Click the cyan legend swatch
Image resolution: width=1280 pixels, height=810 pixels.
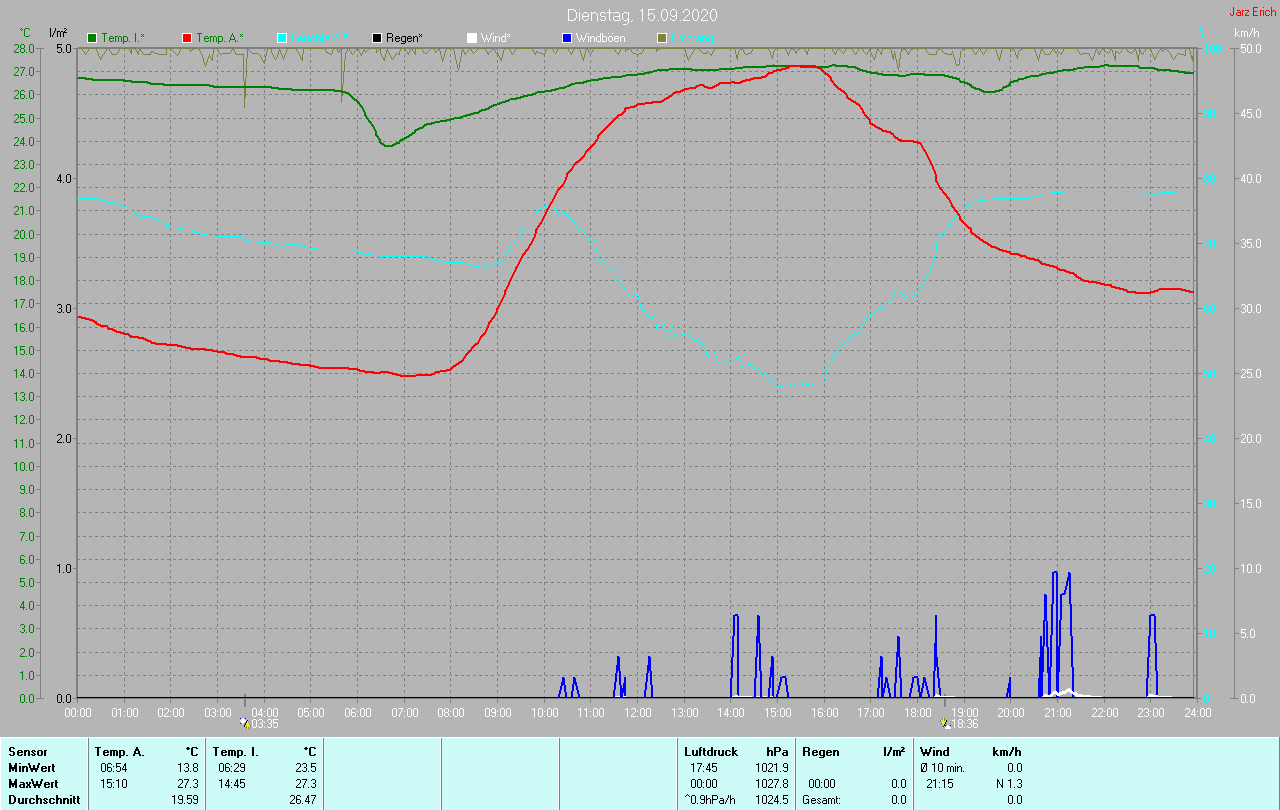point(282,38)
